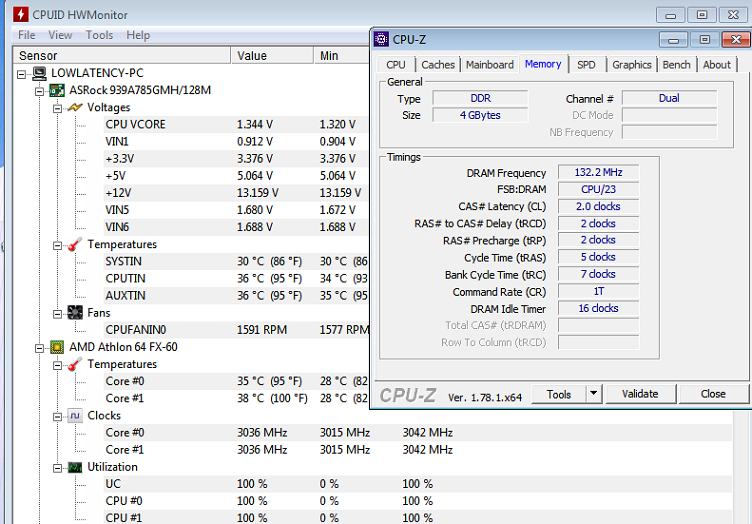Click the Voltages lightning icon

[x=75, y=107]
